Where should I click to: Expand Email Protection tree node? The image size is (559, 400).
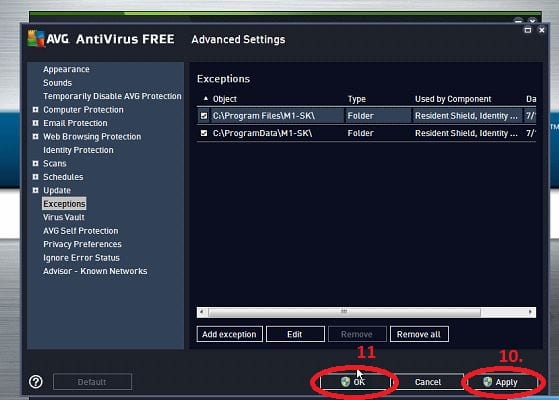tap(35, 123)
